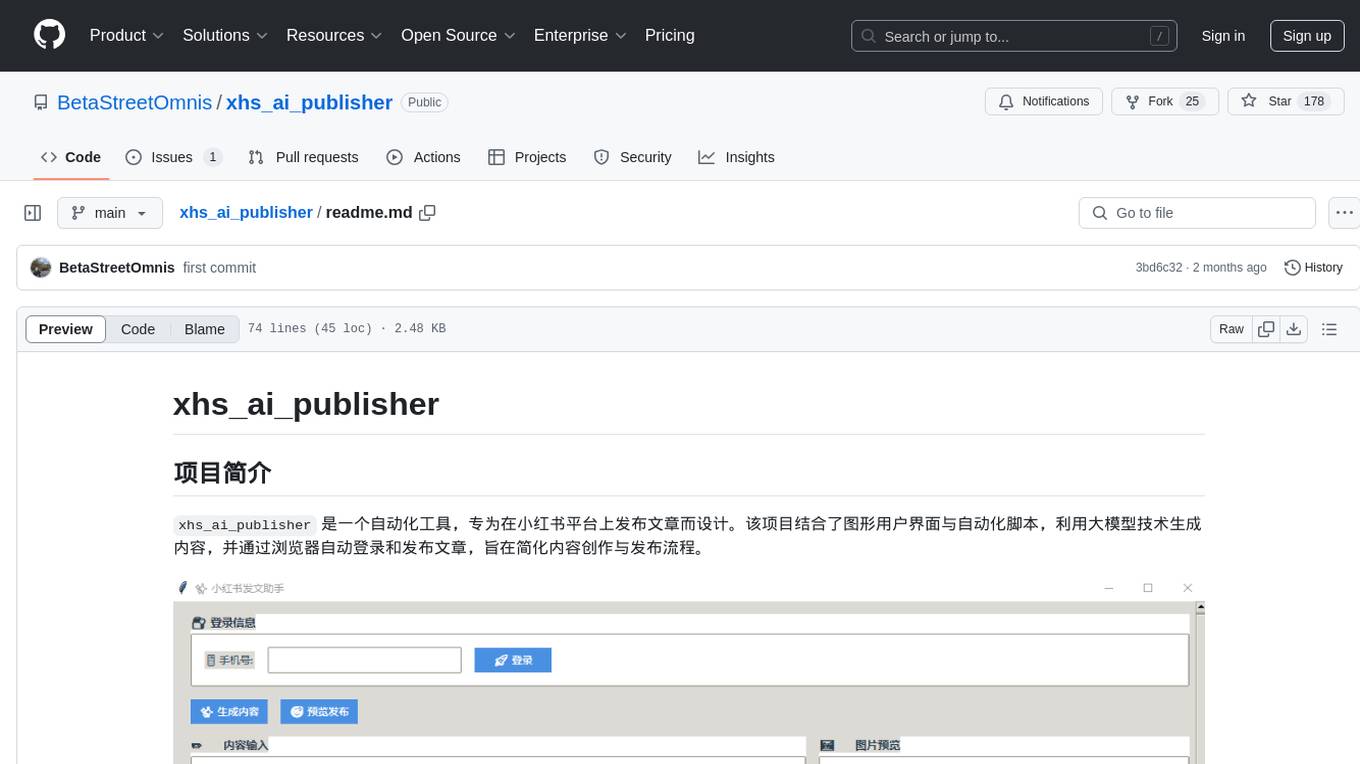View the file History

point(1313,268)
